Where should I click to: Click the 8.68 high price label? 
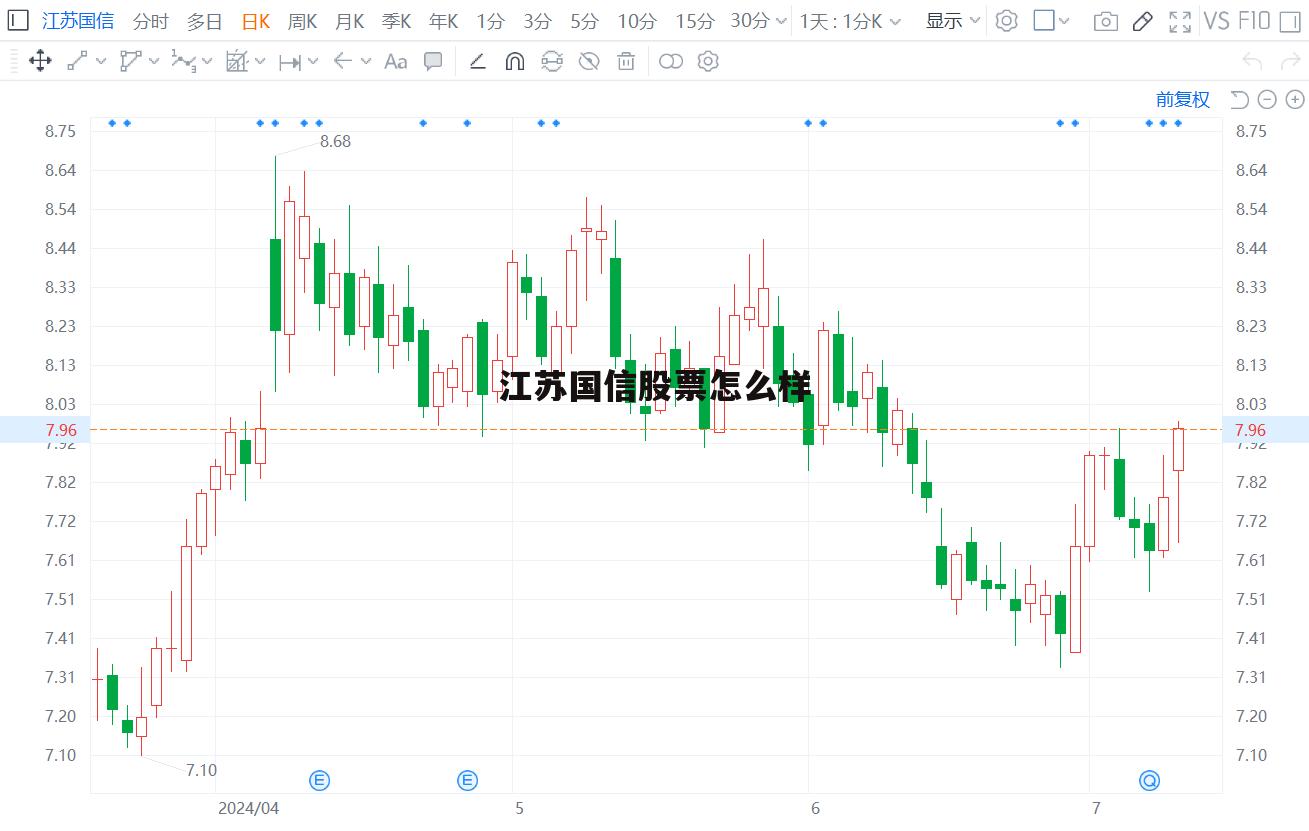pyautogui.click(x=335, y=141)
